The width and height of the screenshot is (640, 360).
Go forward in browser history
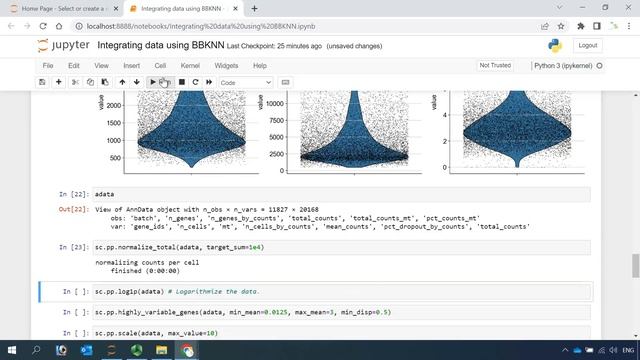click(x=27, y=26)
